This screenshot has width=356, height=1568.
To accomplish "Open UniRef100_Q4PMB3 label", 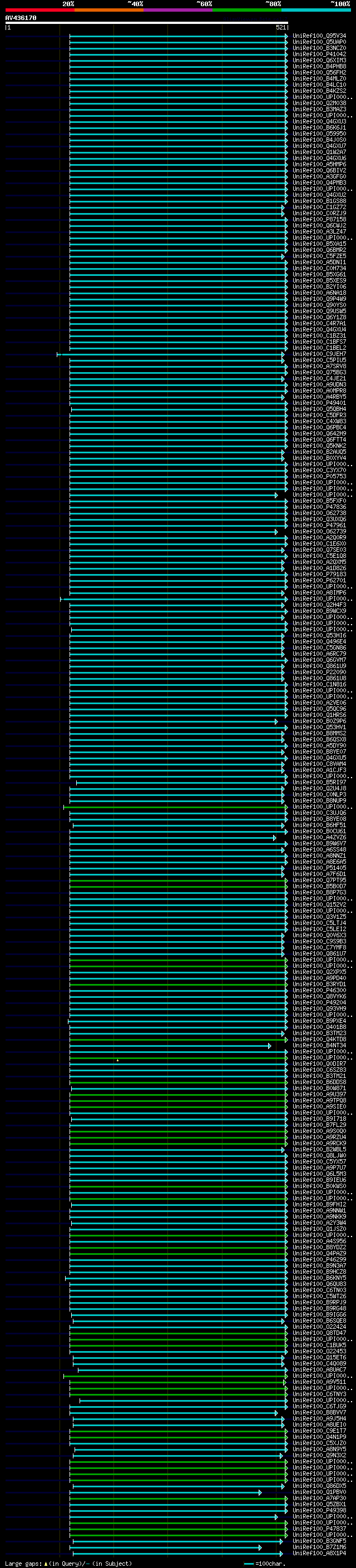I will pos(319,182).
